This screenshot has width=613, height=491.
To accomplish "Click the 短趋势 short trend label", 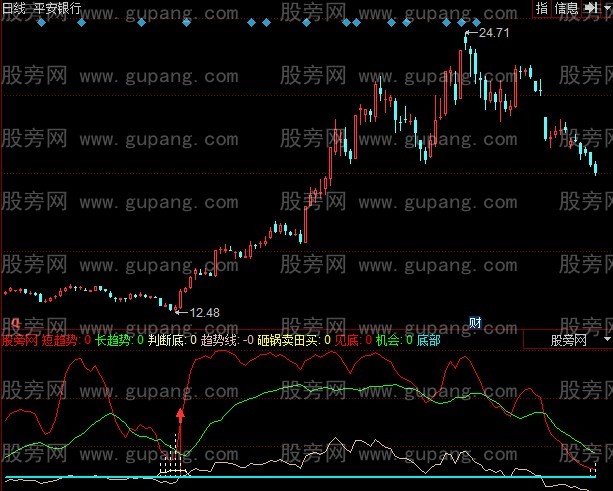I will pyautogui.click(x=62, y=340).
